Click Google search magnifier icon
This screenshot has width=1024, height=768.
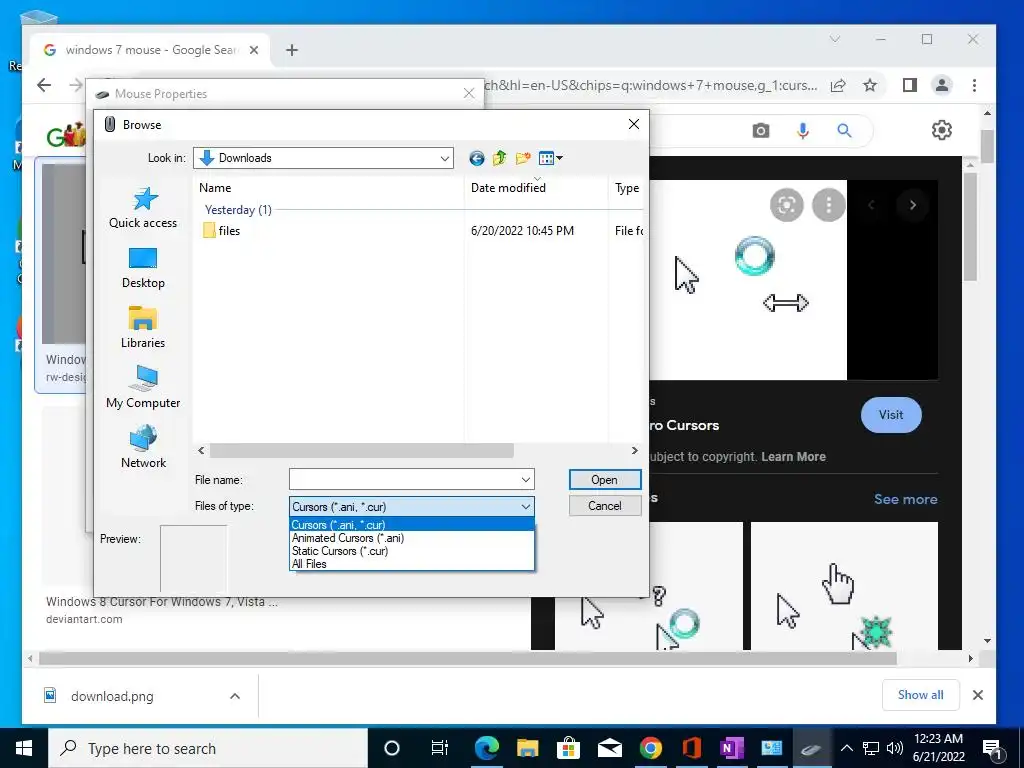tap(844, 131)
